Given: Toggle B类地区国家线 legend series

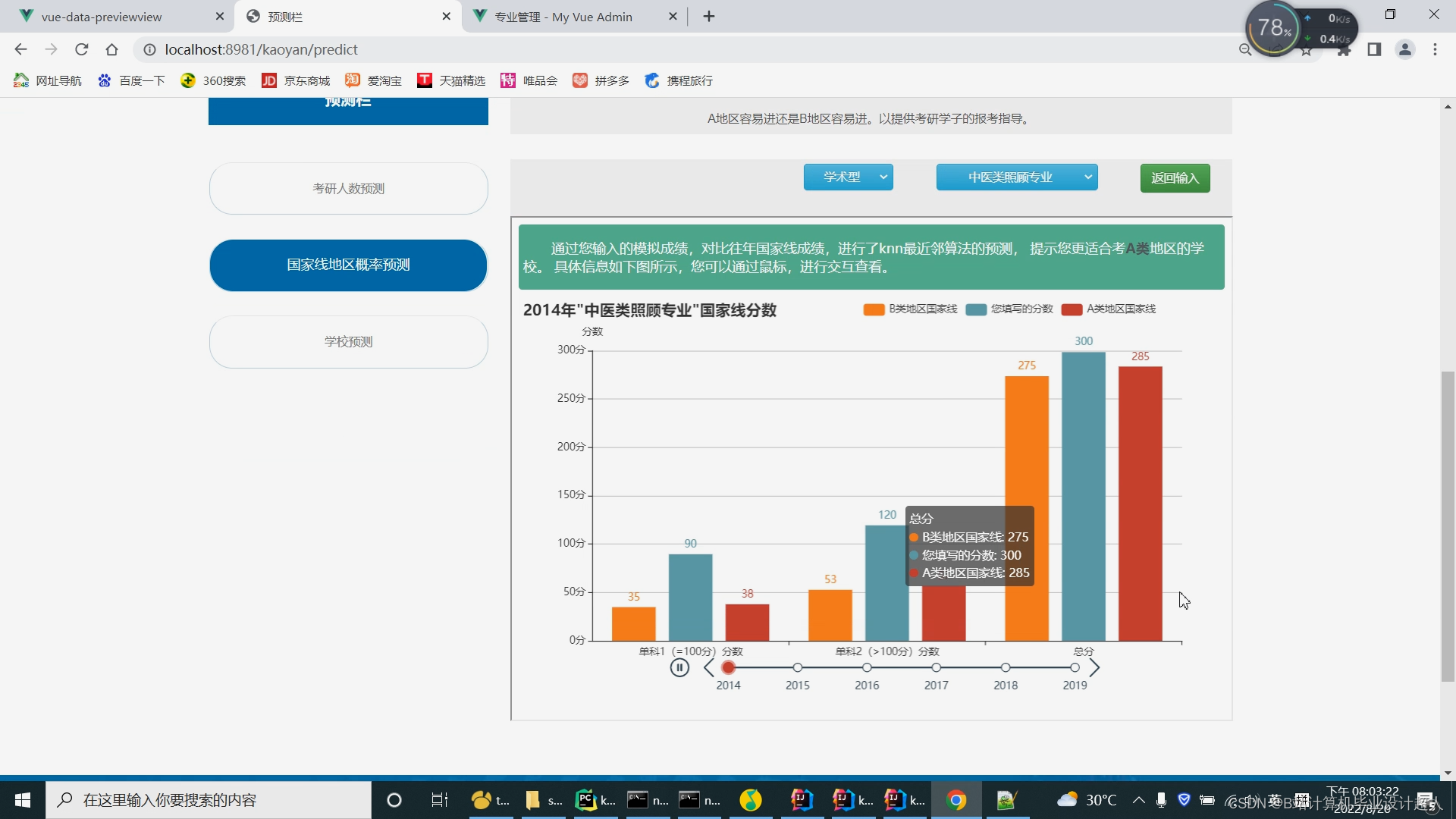Looking at the screenshot, I should pyautogui.click(x=910, y=309).
